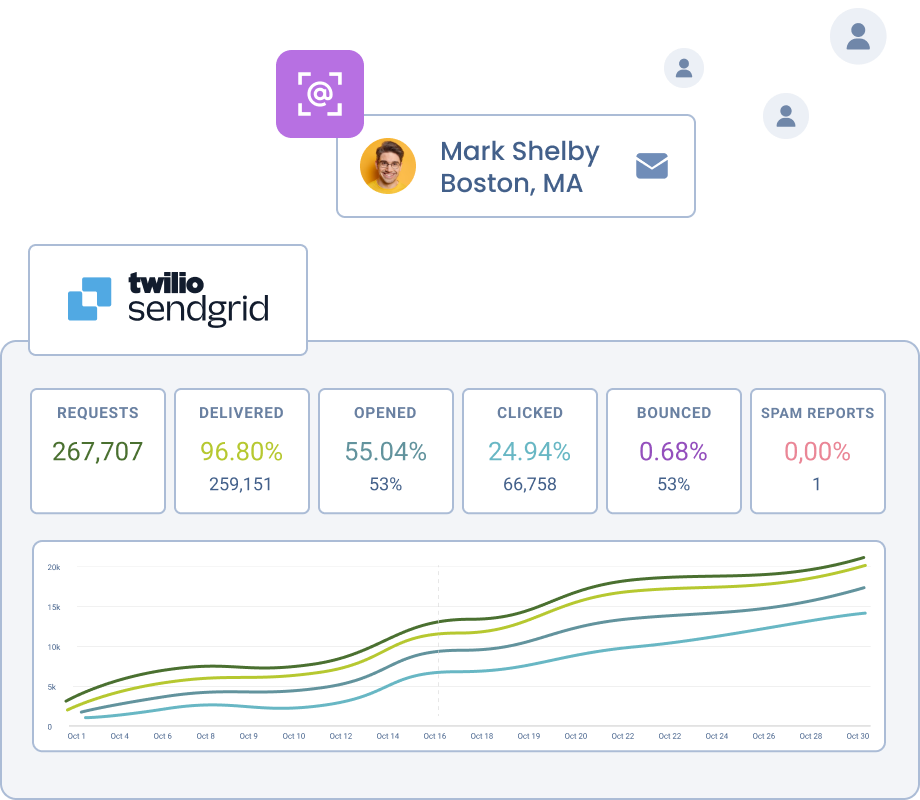Click Mark Shelby's profile photo
This screenshot has width=920, height=800.
(388, 166)
